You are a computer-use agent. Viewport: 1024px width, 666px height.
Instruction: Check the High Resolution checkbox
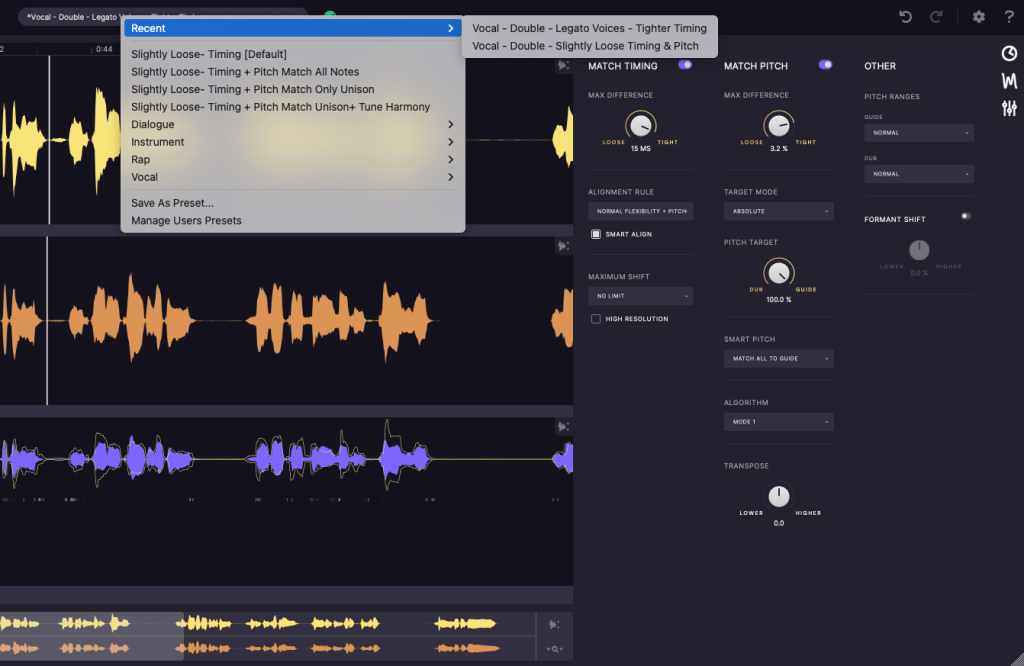[596, 319]
